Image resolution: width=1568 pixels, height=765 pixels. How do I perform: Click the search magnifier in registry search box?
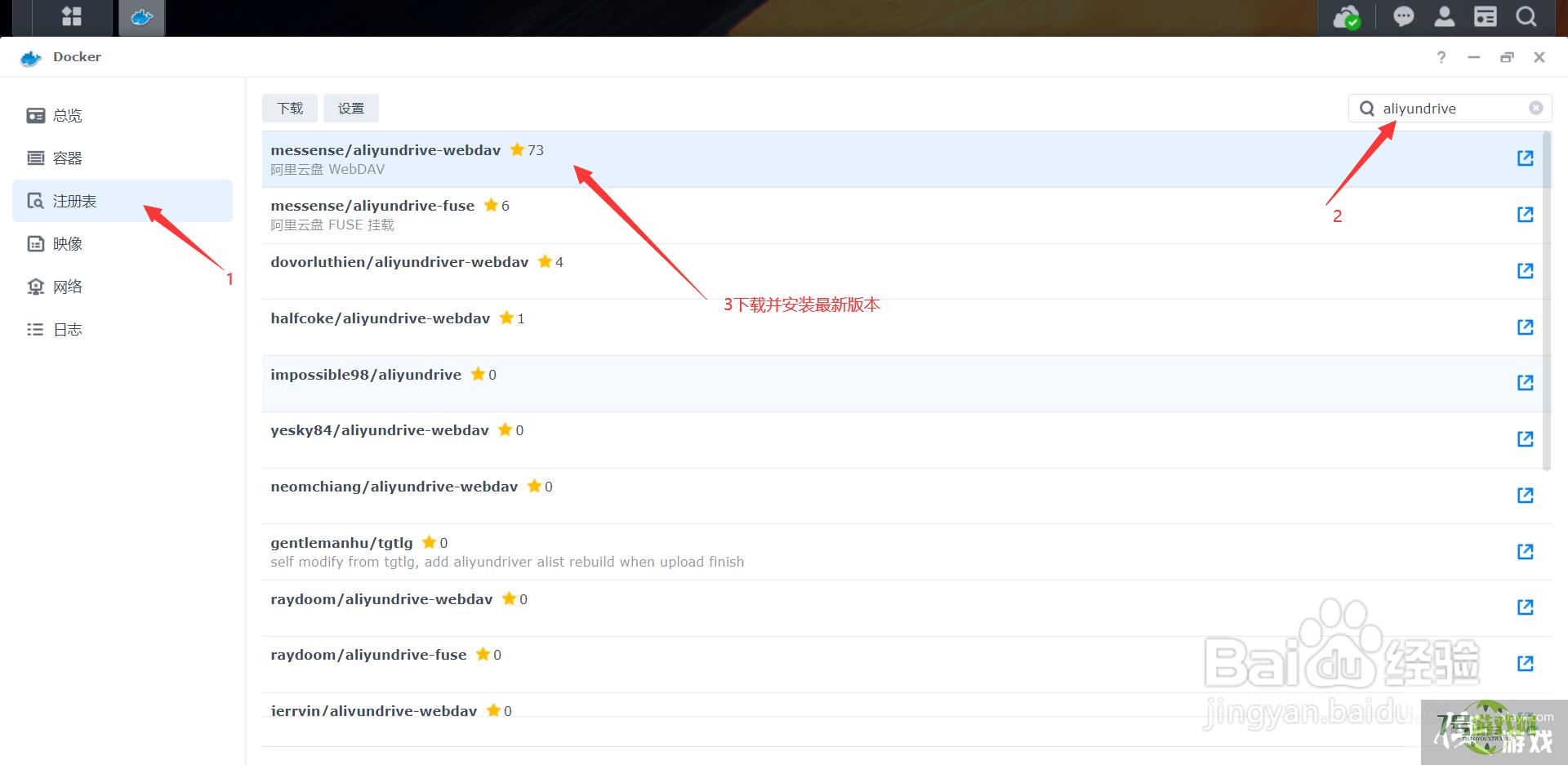[1366, 109]
